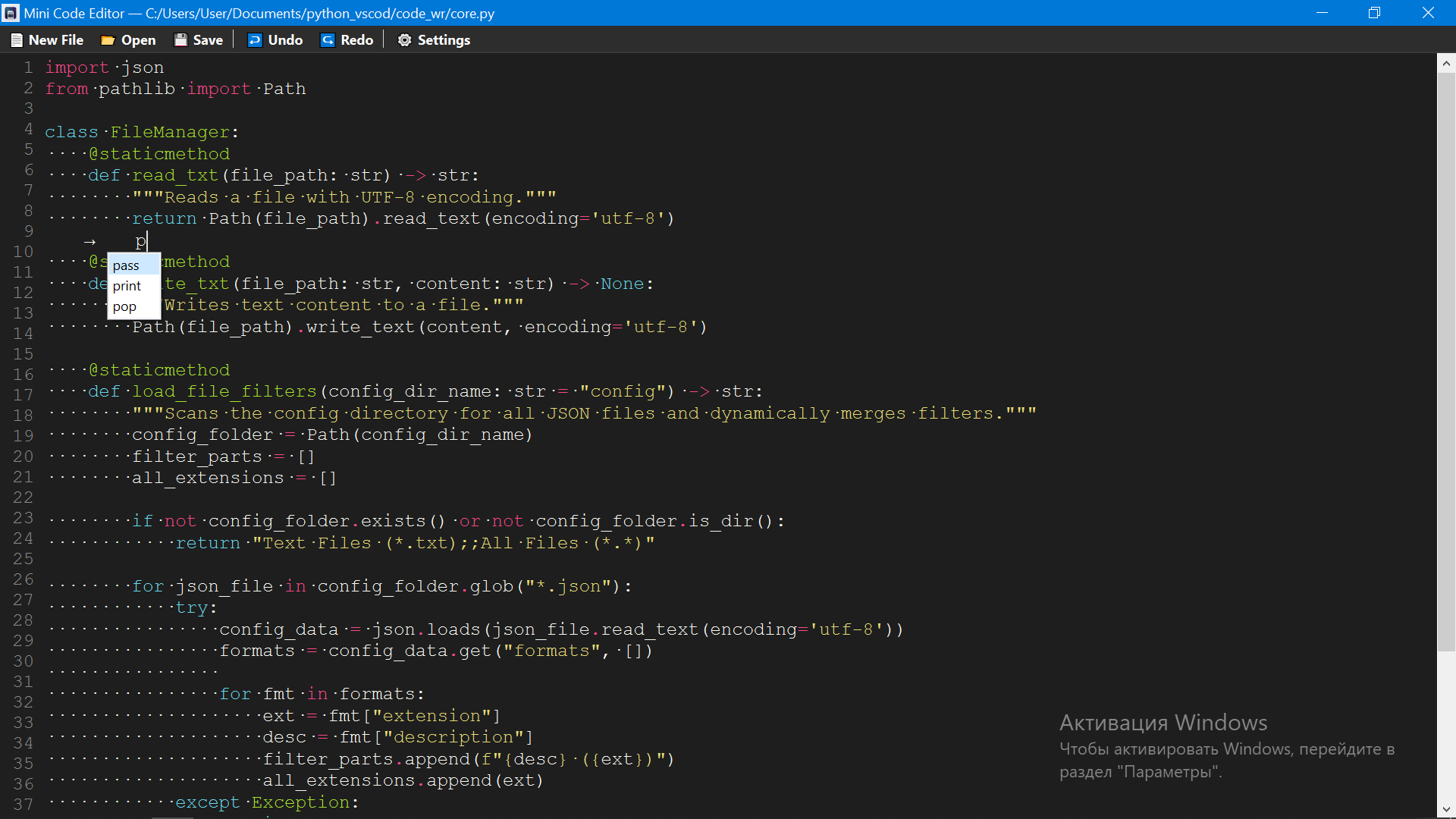Click the Save floppy disk icon

[x=180, y=40]
